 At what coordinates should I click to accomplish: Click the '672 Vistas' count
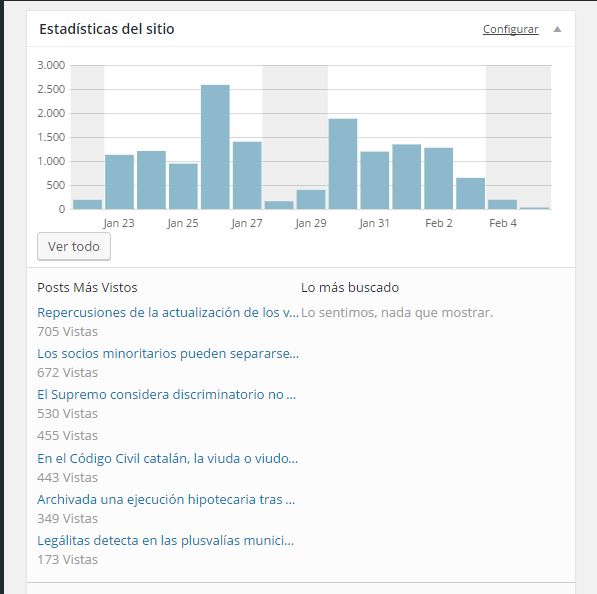pyautogui.click(x=67, y=373)
